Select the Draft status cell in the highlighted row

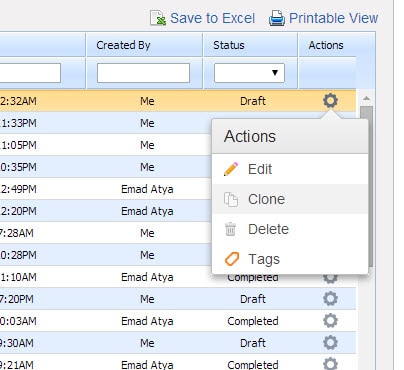[253, 101]
